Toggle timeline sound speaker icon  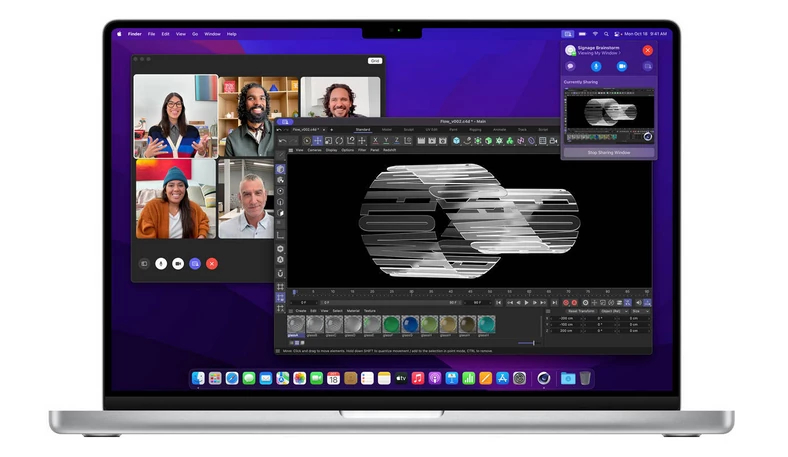point(639,303)
